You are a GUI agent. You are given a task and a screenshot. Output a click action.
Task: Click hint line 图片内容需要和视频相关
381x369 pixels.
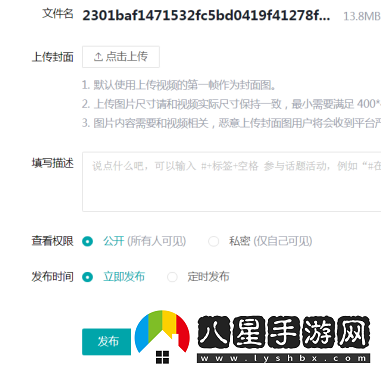click(231, 123)
